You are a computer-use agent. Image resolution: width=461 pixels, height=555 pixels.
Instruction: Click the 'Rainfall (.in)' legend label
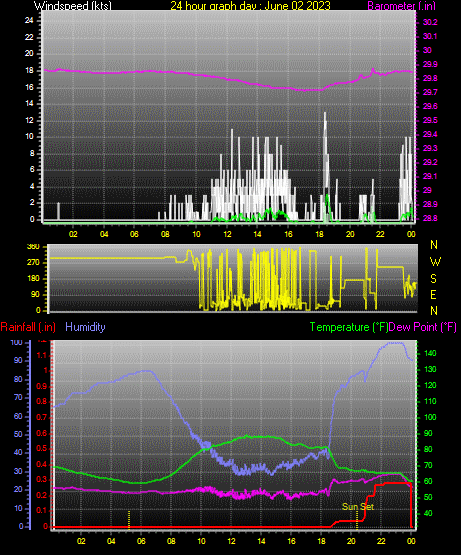pyautogui.click(x=28, y=327)
